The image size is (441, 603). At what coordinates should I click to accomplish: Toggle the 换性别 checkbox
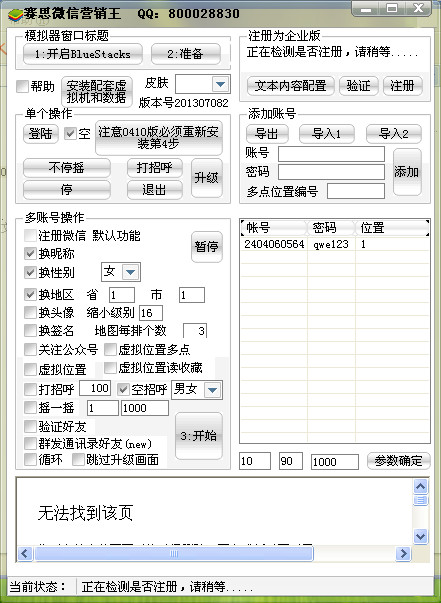click(x=30, y=272)
